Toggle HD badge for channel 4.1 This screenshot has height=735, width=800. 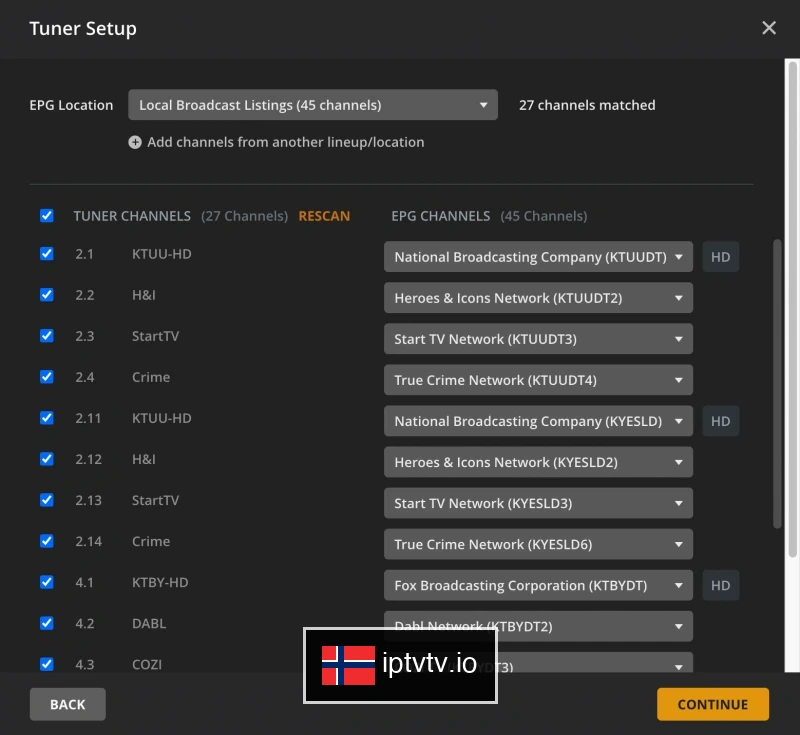point(720,585)
